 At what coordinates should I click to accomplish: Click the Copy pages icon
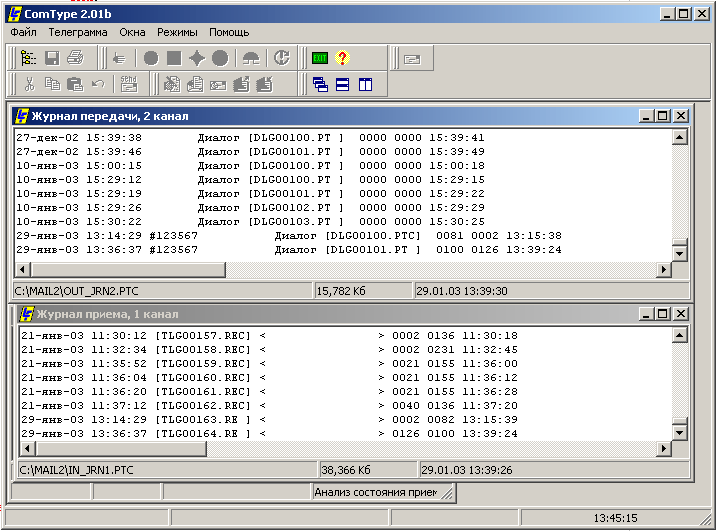click(52, 84)
